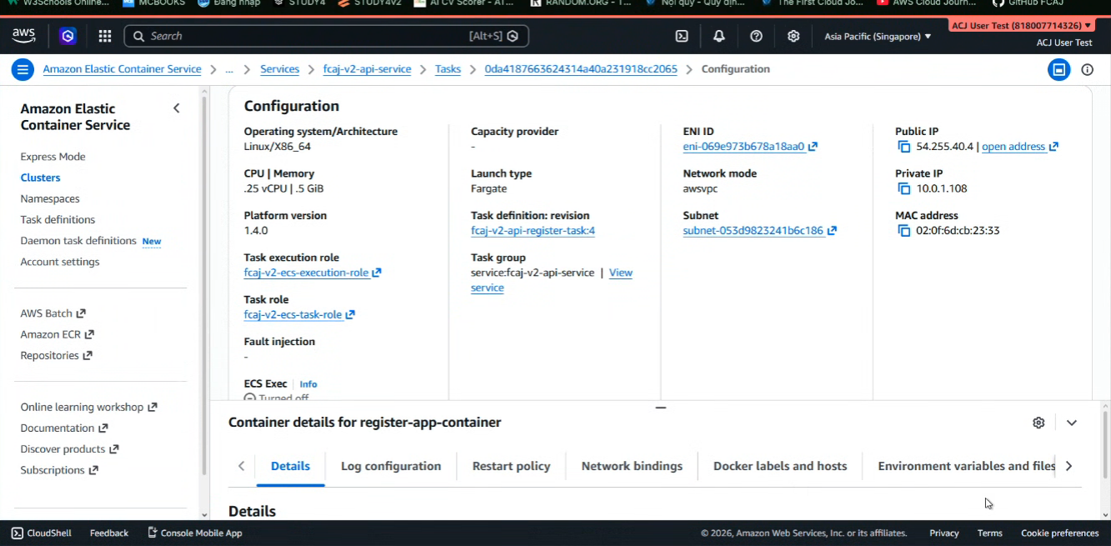Open the ACJ User Test account menu
Image resolution: width=1111 pixels, height=546 pixels.
(x=1023, y=25)
